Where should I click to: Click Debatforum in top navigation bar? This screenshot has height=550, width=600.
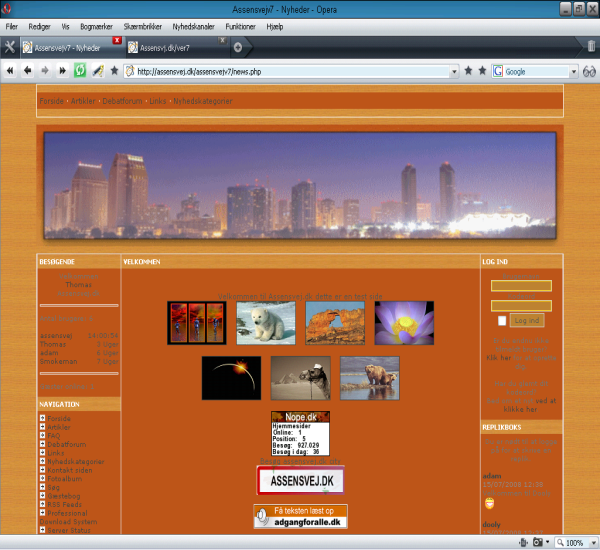pos(122,101)
